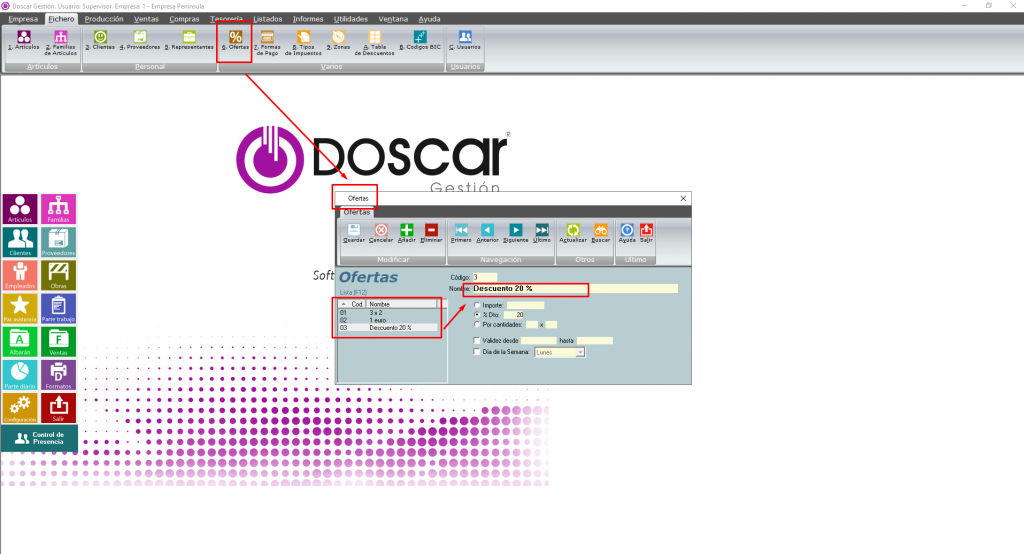
Task: Open the Familias tile in the sidebar
Action: coord(58,209)
